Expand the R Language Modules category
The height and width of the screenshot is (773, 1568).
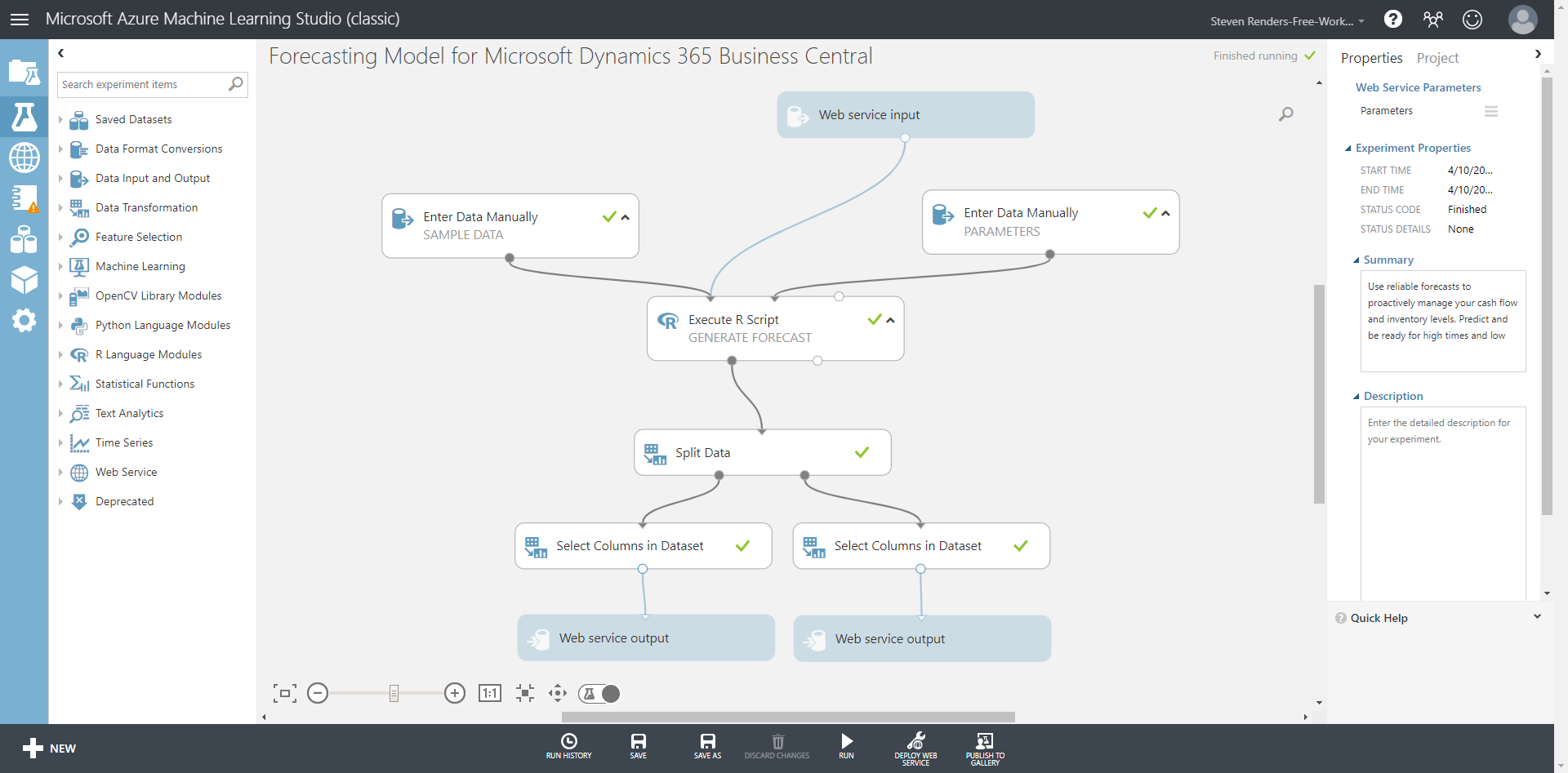(x=60, y=354)
